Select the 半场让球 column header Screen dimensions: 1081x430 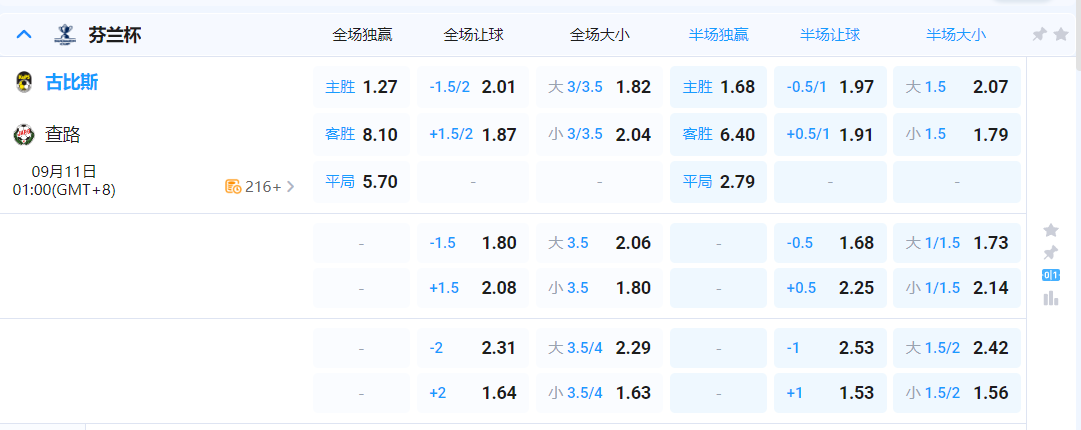pyautogui.click(x=830, y=35)
